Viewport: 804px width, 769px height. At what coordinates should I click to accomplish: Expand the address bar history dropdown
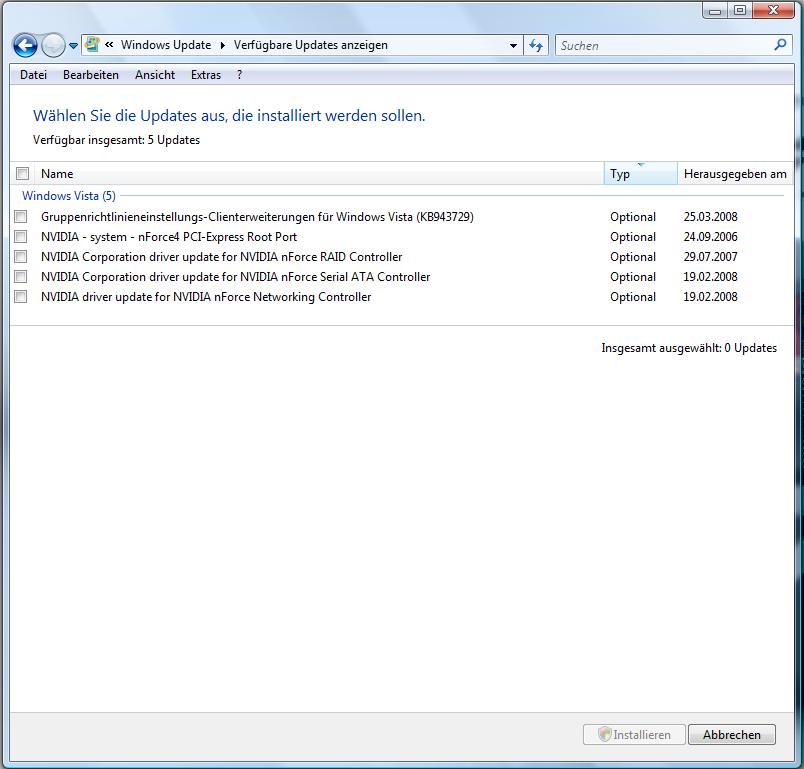click(513, 46)
